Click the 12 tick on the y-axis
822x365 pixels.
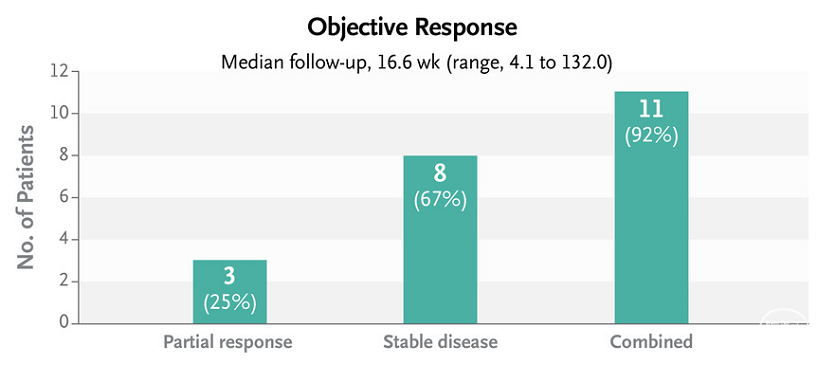[x=60, y=71]
